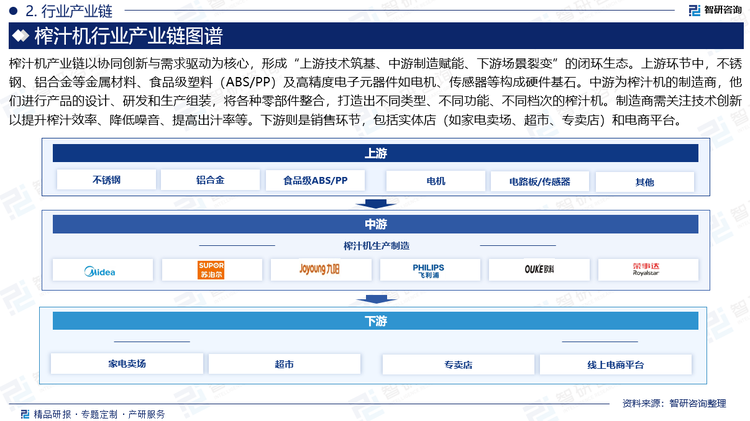Click the diamond icon before 榨汁机行业产业链图谱
This screenshot has width=750, height=421.
21,36
